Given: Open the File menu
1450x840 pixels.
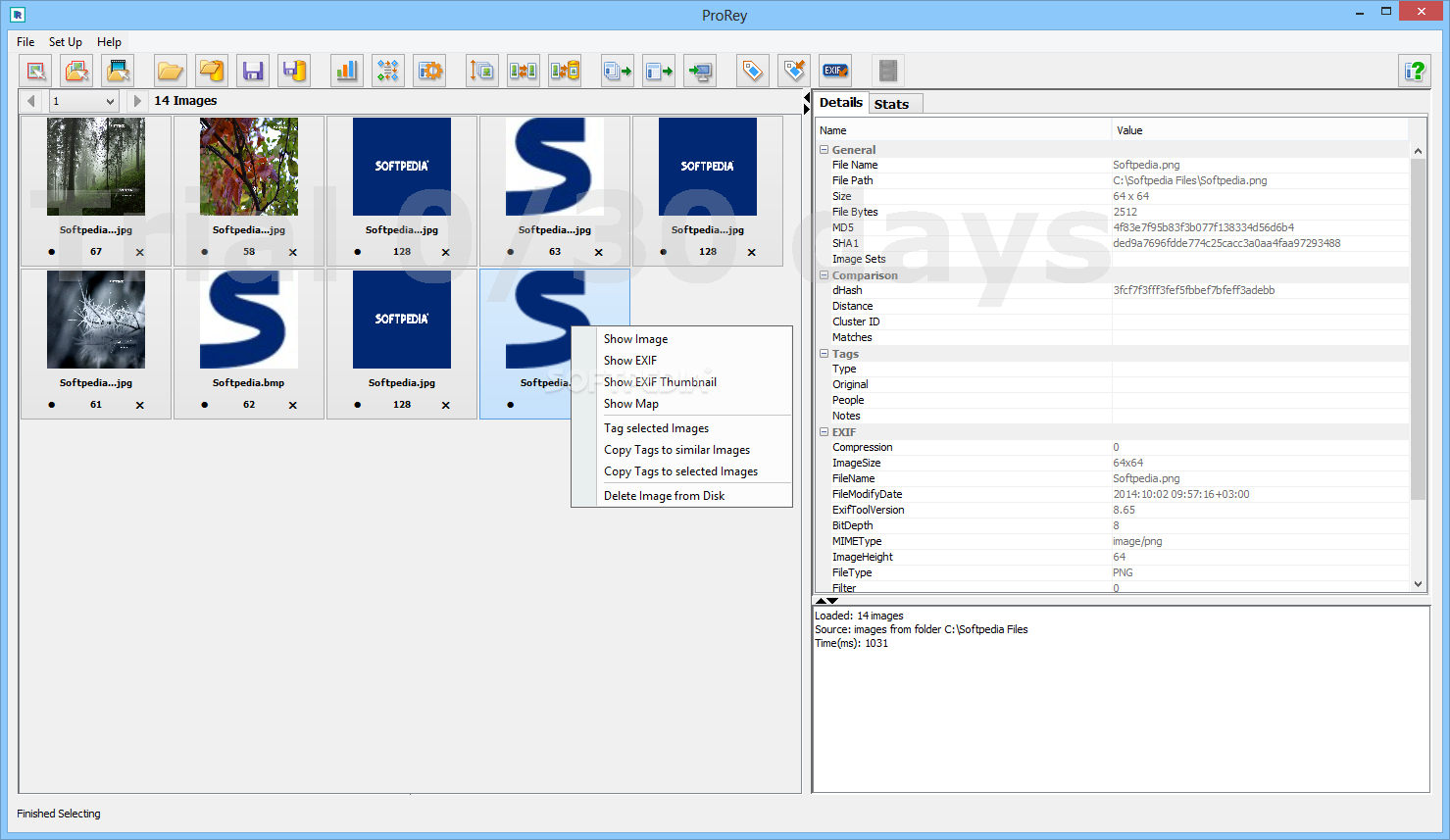Looking at the screenshot, I should click(x=25, y=42).
